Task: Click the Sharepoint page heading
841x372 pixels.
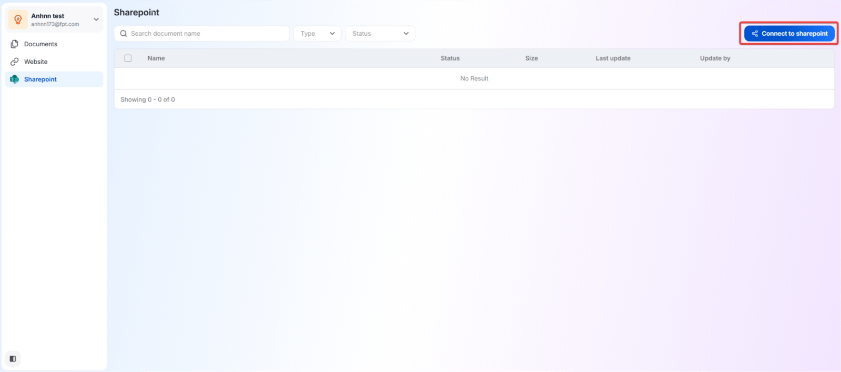Action: [136, 12]
